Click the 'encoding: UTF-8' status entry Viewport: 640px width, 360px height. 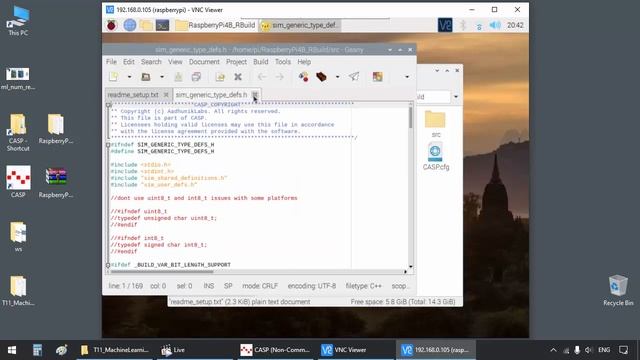(x=312, y=286)
